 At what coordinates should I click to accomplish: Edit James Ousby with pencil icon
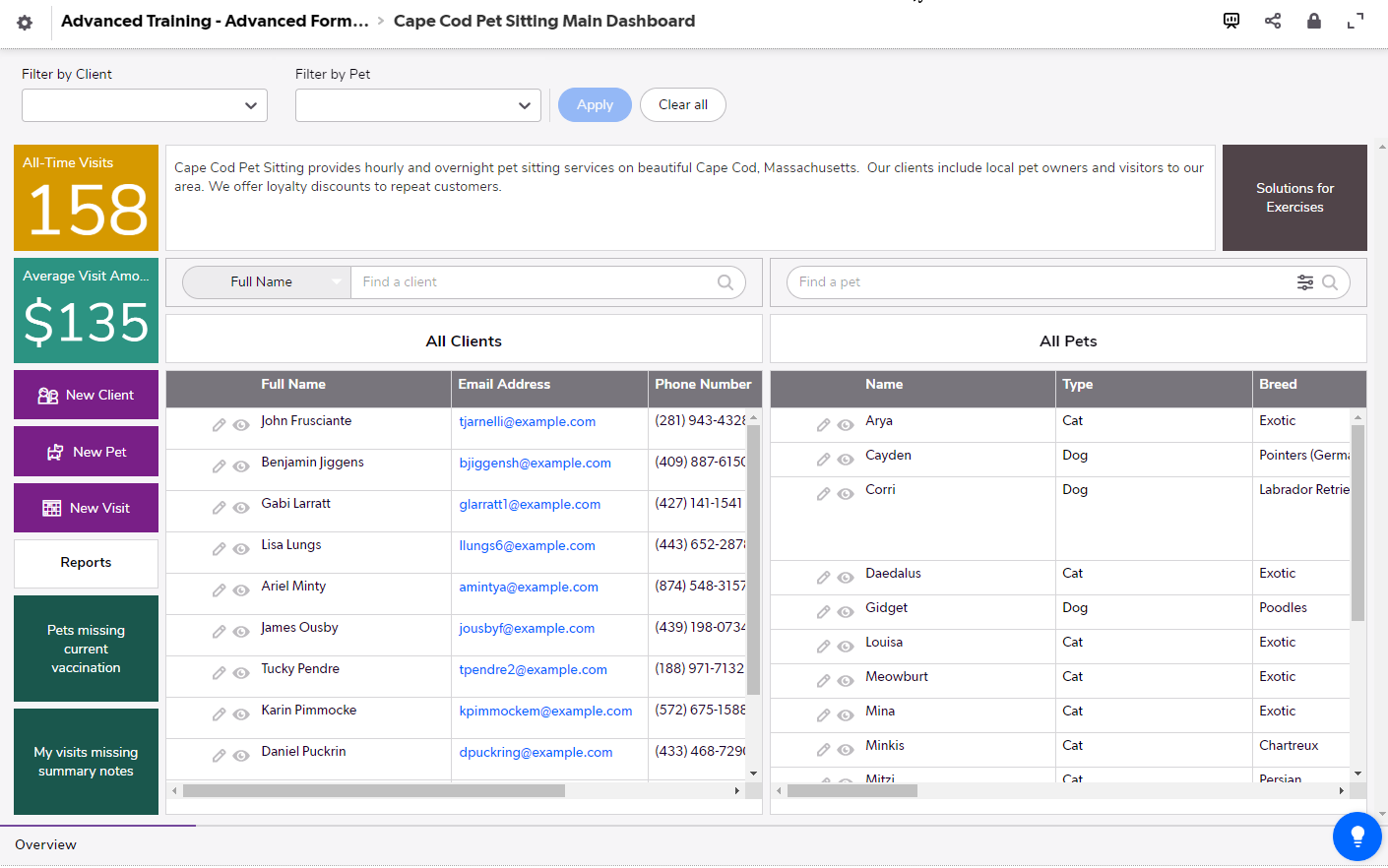click(219, 632)
